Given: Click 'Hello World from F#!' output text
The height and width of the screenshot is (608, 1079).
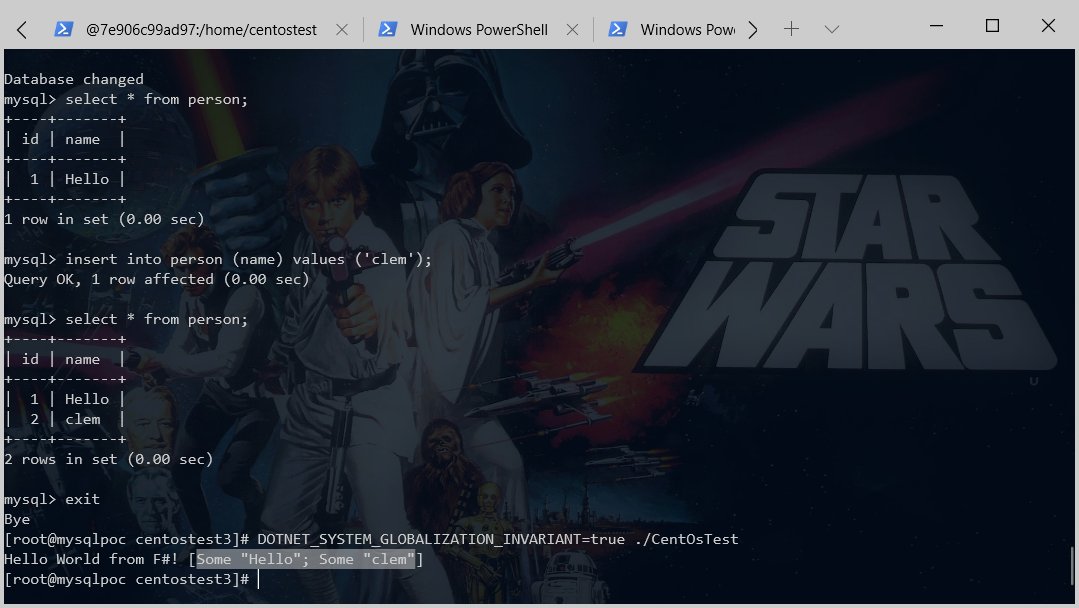Looking at the screenshot, I should [91, 559].
